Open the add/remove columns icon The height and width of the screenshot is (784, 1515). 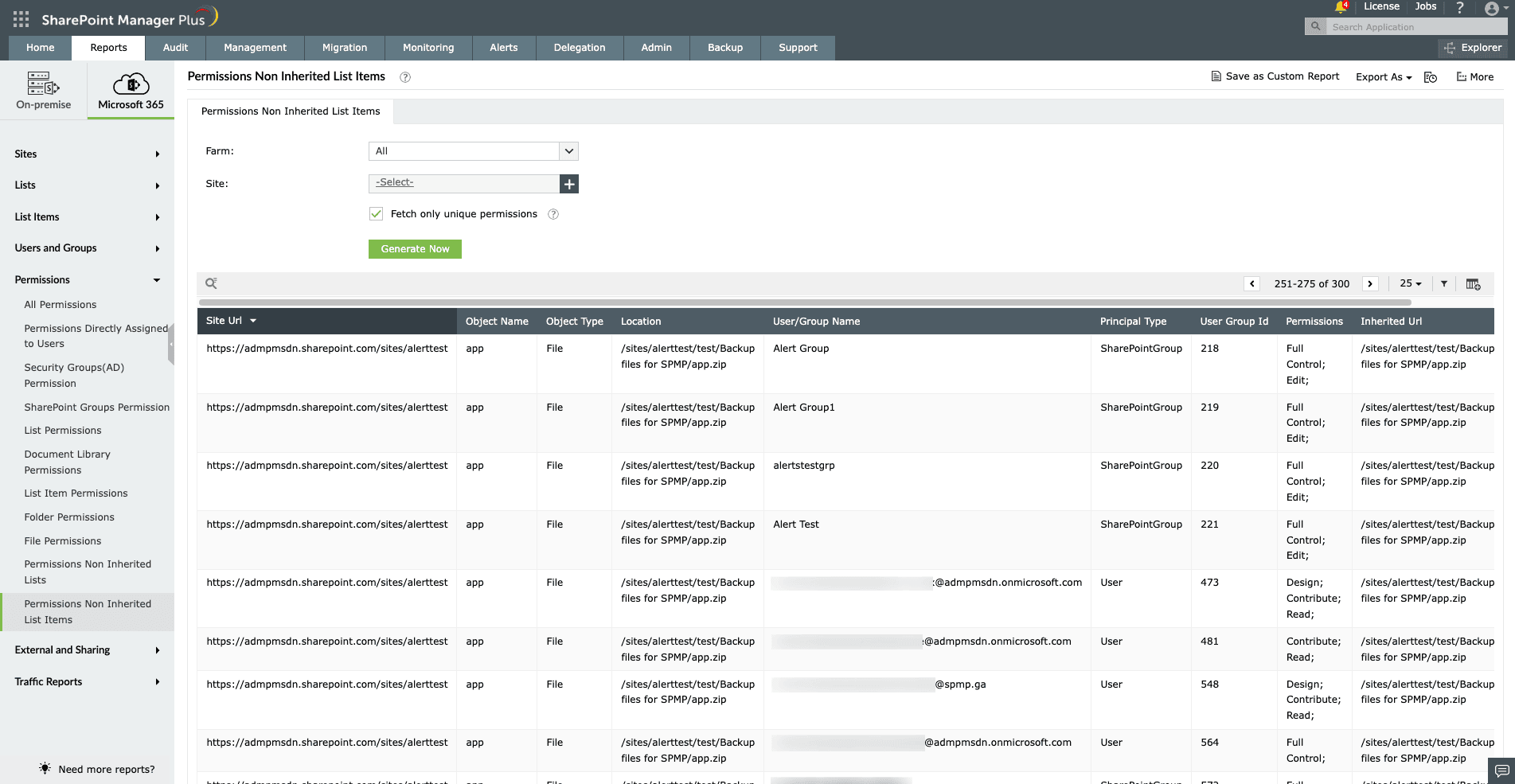pyautogui.click(x=1473, y=284)
